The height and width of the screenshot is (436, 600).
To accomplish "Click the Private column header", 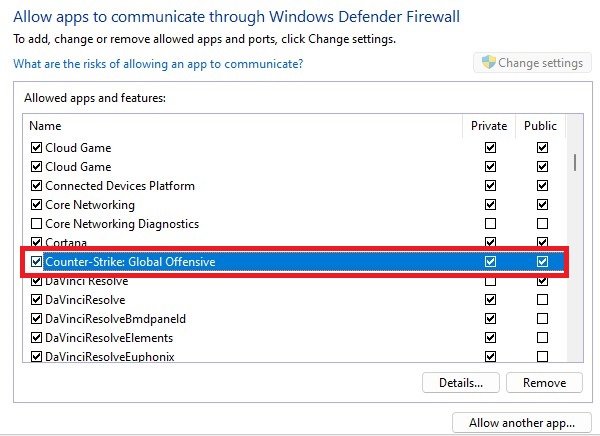I will click(x=490, y=126).
